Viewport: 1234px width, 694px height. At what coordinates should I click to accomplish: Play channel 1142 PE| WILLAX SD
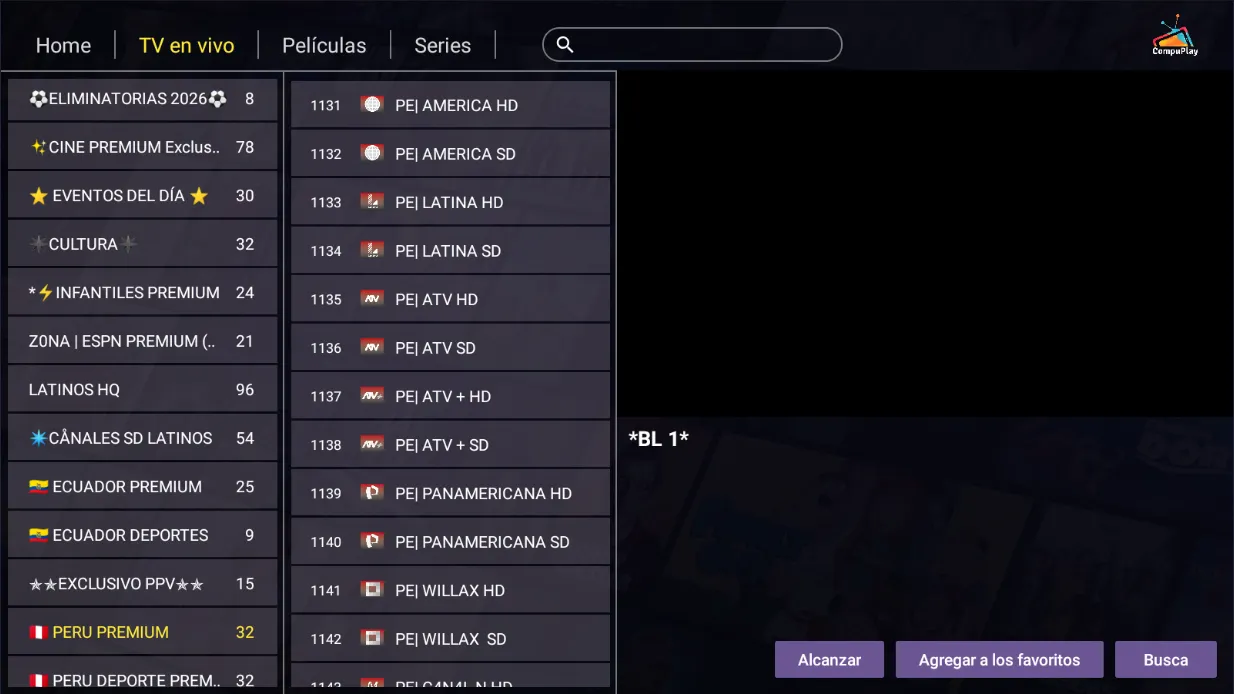(x=450, y=639)
